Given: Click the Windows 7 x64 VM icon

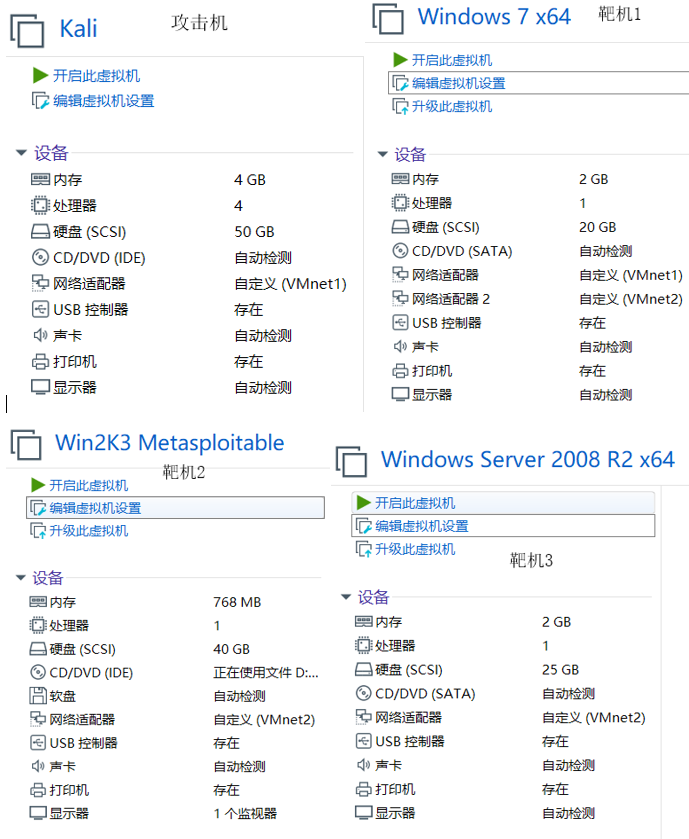Looking at the screenshot, I should pyautogui.click(x=388, y=19).
